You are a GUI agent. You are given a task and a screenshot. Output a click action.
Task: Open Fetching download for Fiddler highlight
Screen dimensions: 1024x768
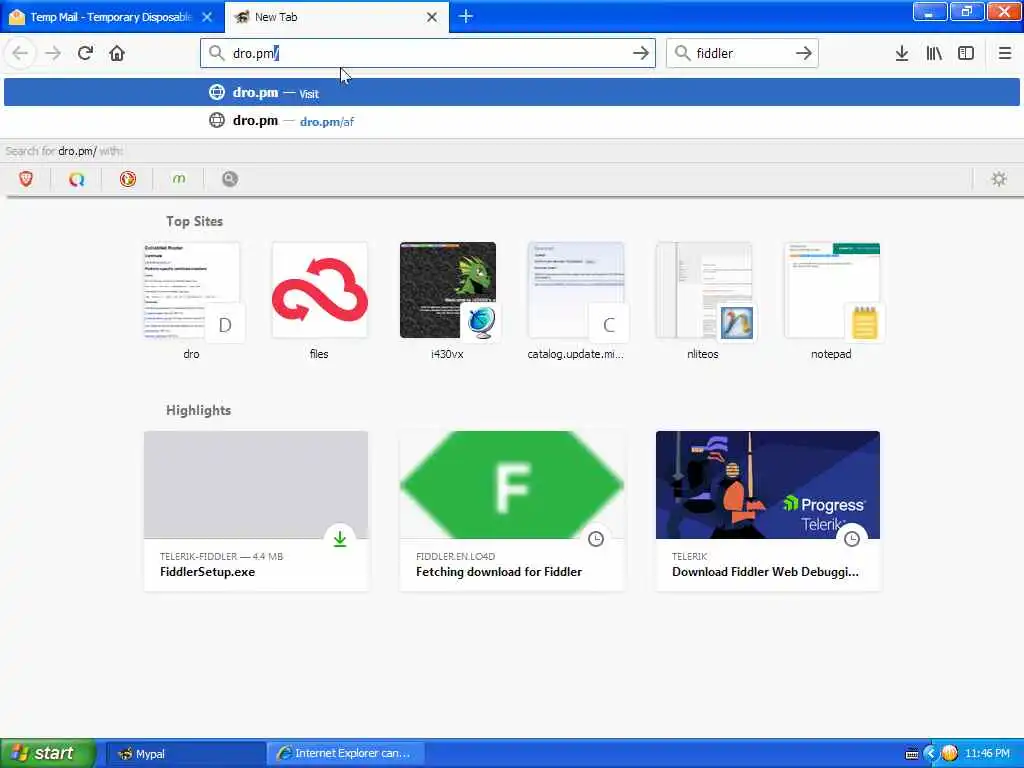coord(512,511)
